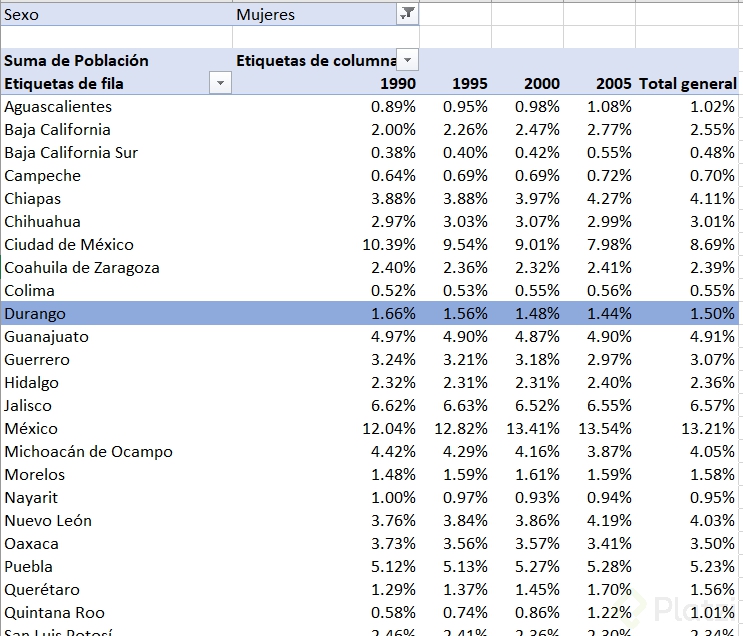The height and width of the screenshot is (636, 743).
Task: Click Baja California 2005 value 2.77%
Action: coord(609,130)
